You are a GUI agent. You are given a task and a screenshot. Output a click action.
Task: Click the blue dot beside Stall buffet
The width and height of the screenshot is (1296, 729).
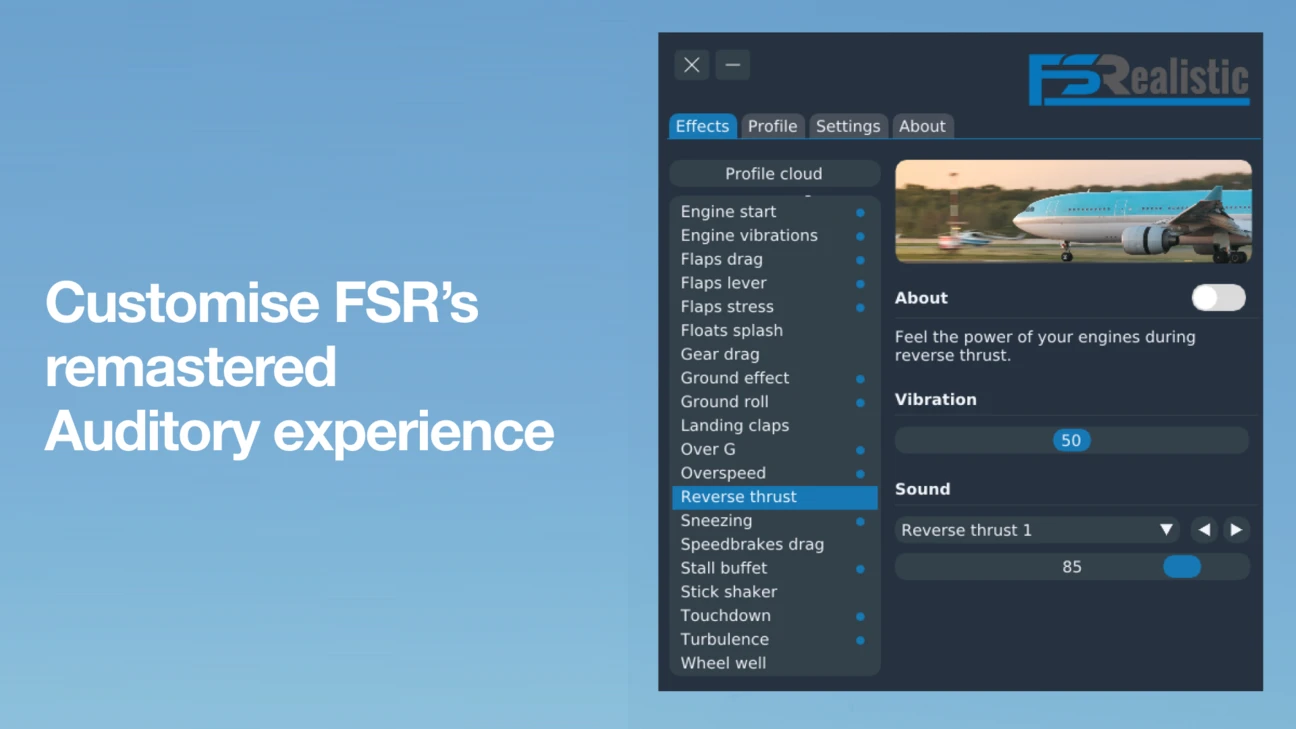point(860,569)
